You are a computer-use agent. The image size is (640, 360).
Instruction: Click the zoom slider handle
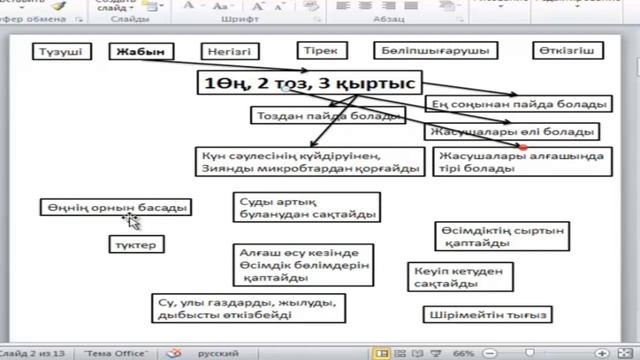530,353
